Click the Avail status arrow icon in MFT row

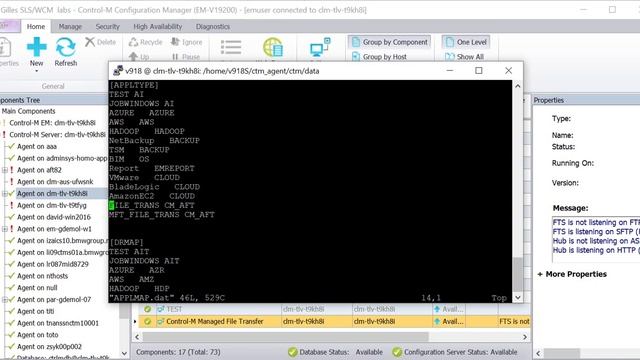[x=437, y=322]
